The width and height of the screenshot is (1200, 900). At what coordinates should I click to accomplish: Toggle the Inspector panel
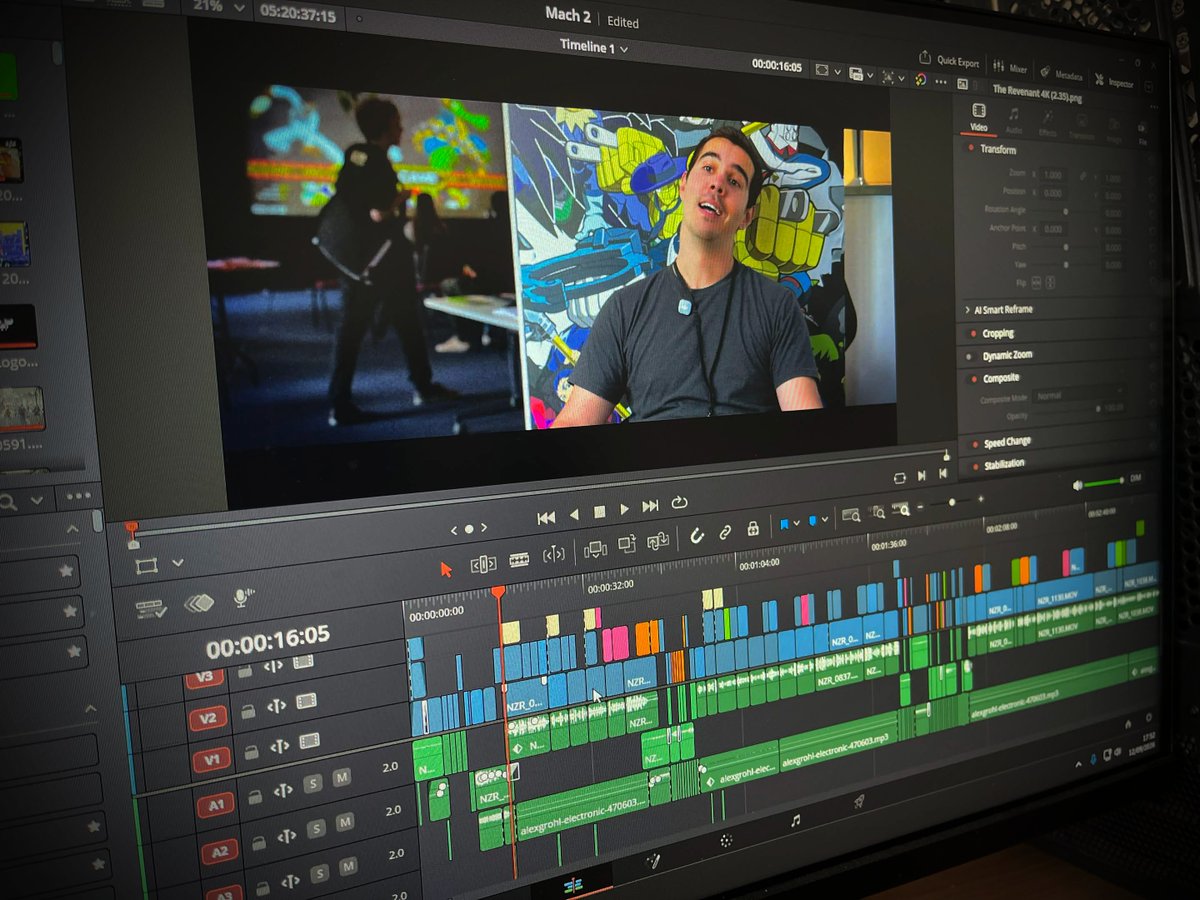click(x=1114, y=81)
